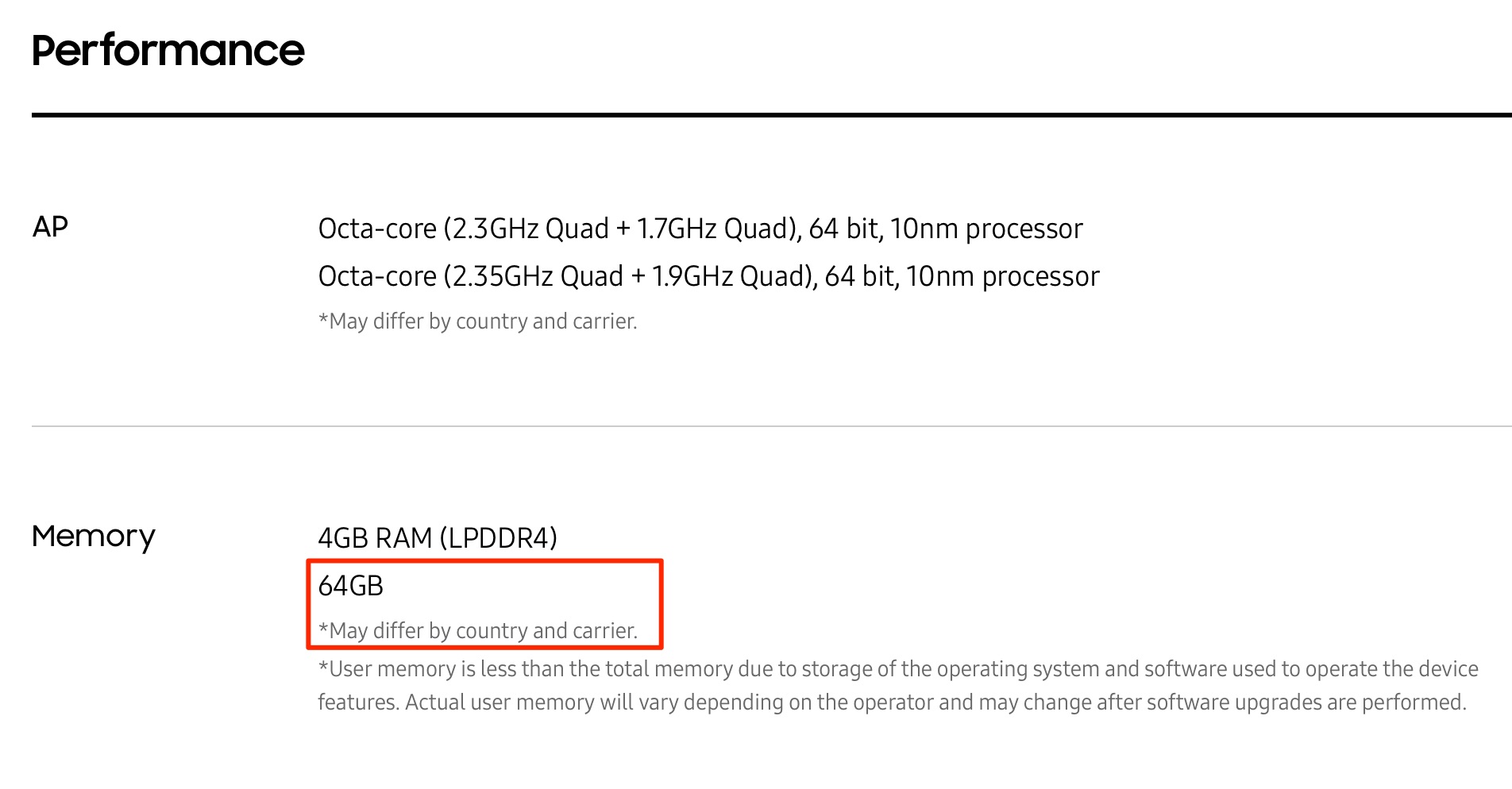The height and width of the screenshot is (789, 1512).
Task: Click the 64GB storage value
Action: click(351, 586)
